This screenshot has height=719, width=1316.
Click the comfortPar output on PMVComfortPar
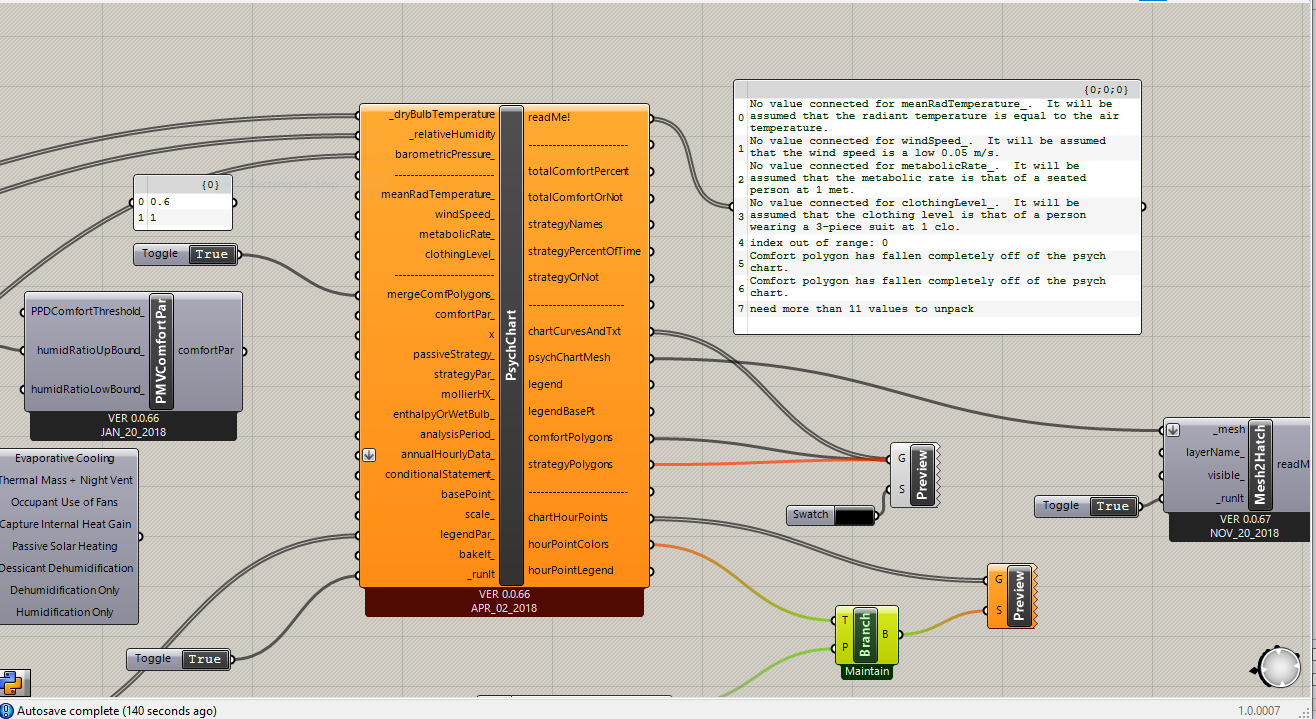click(x=205, y=350)
